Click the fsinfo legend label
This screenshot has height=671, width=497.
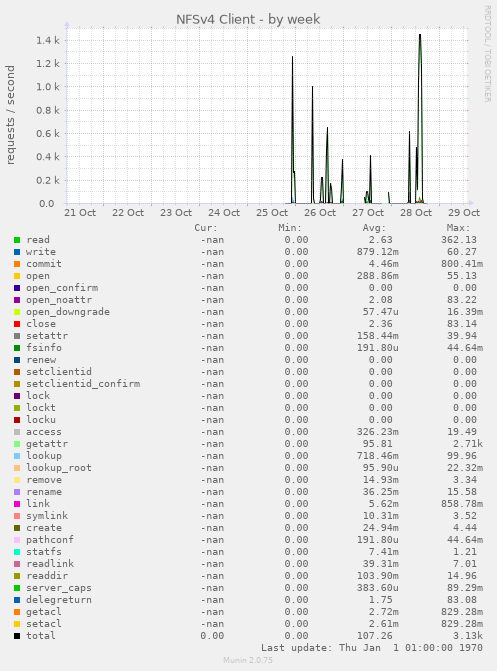tap(44, 347)
